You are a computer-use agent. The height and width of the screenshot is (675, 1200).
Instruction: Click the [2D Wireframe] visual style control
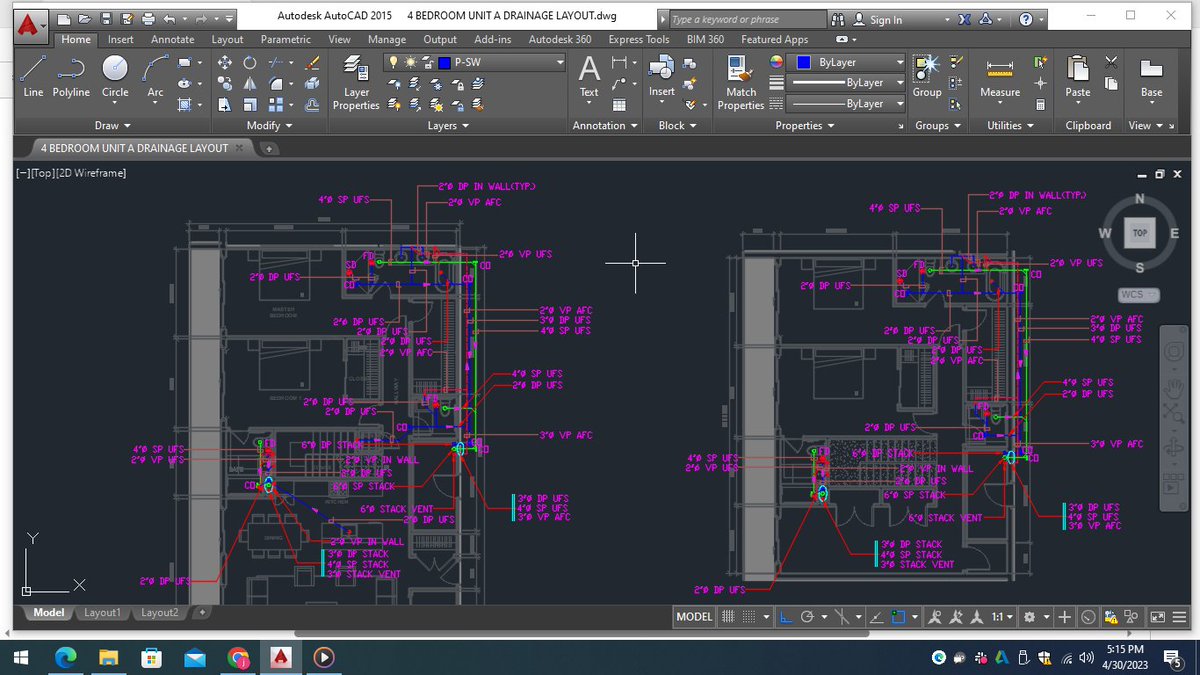[89, 173]
